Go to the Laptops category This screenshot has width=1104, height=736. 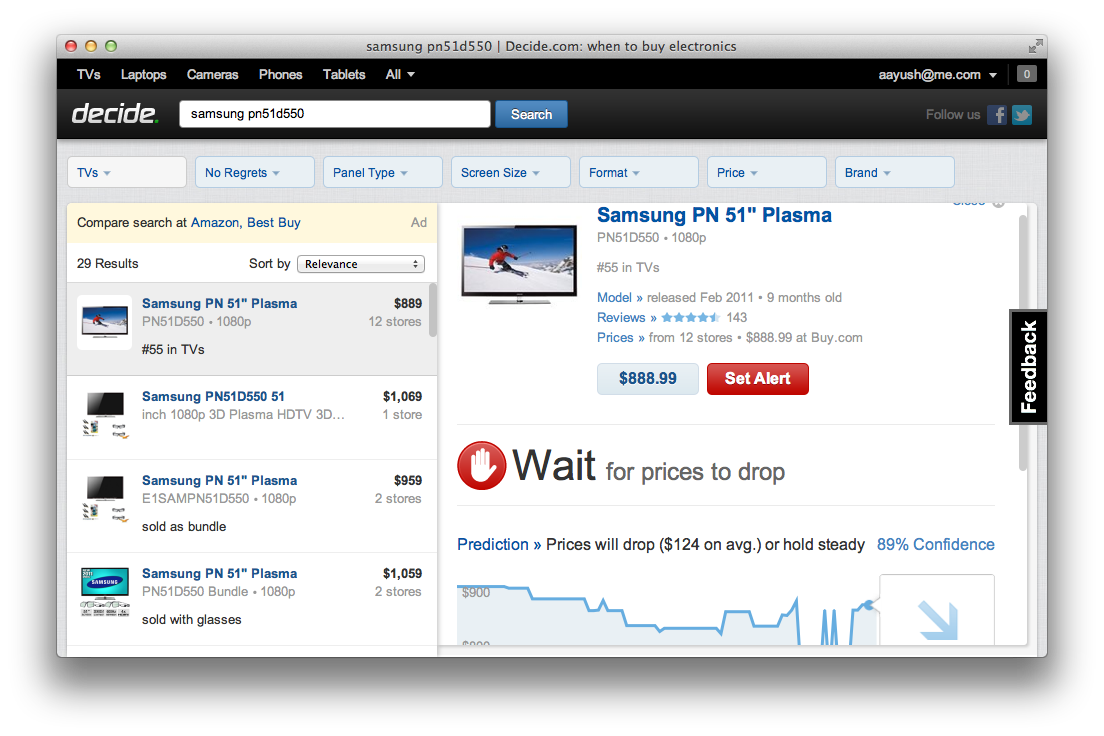tap(144, 75)
